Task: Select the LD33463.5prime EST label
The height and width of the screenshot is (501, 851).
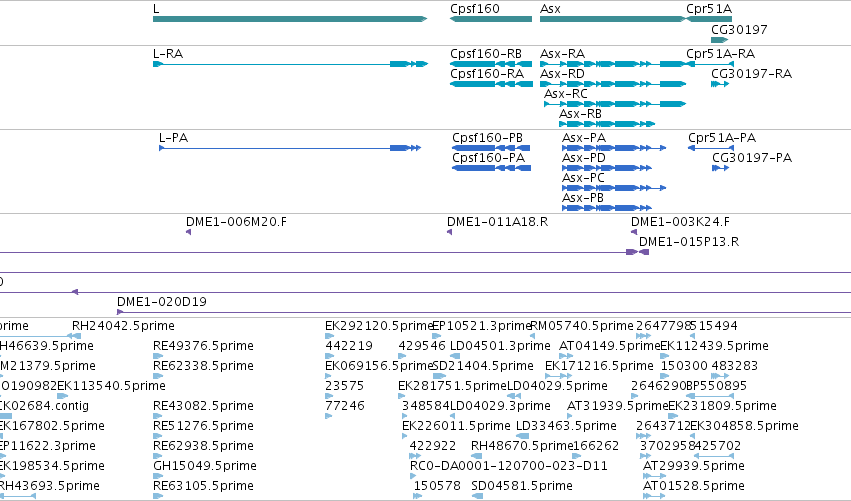Action: (566, 426)
